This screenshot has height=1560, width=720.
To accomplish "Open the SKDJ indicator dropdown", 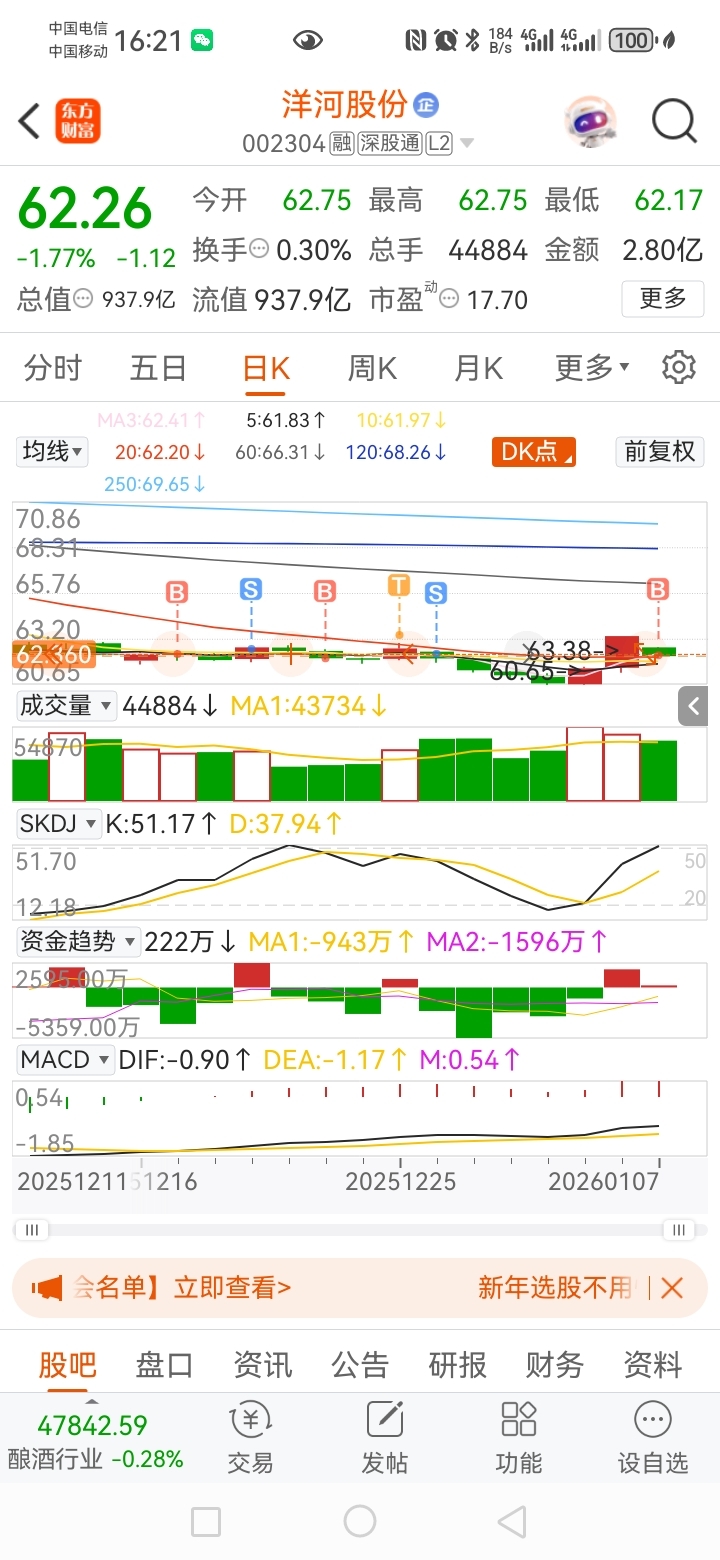I will [59, 825].
